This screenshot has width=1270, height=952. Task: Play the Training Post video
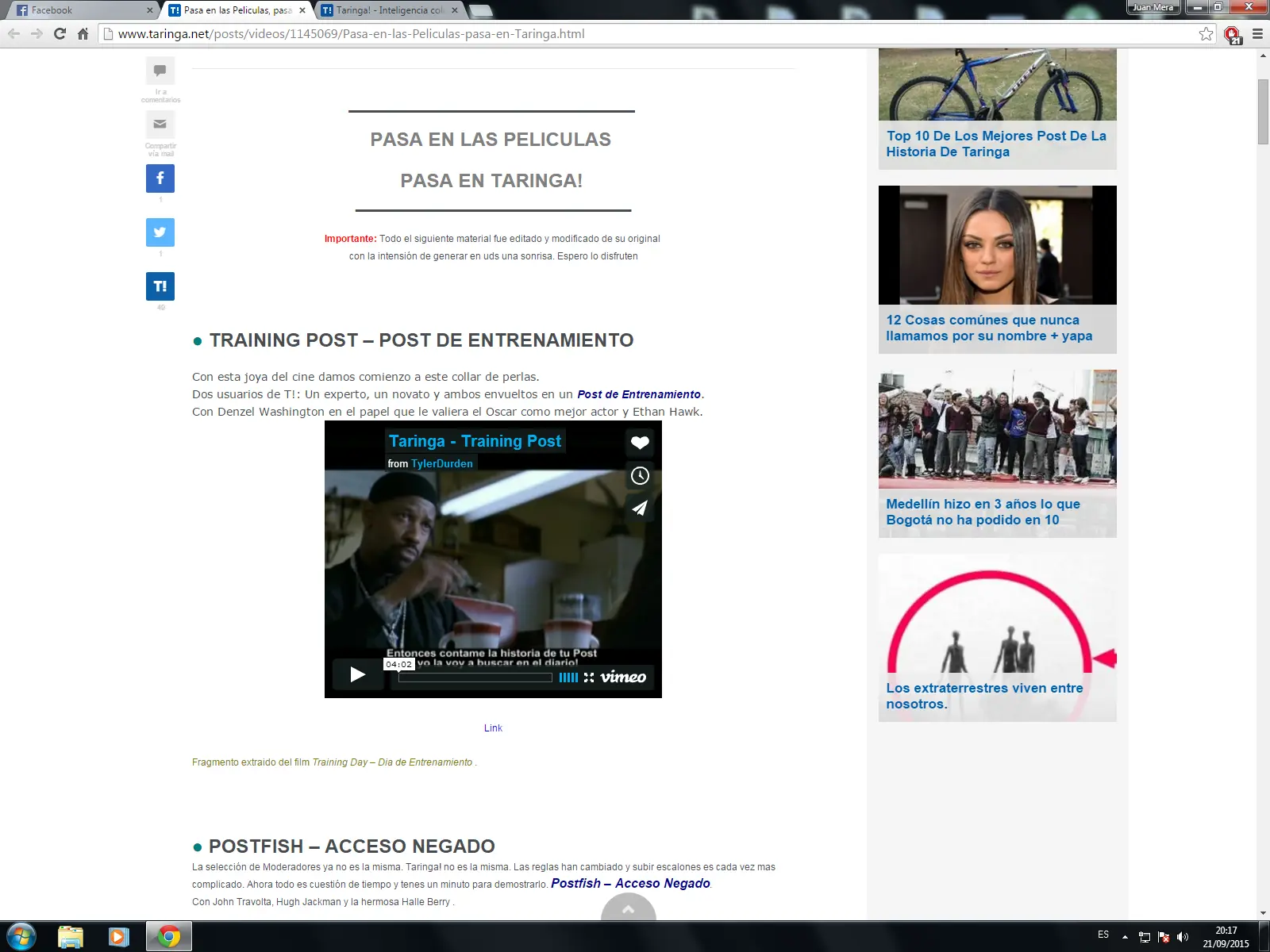click(358, 675)
